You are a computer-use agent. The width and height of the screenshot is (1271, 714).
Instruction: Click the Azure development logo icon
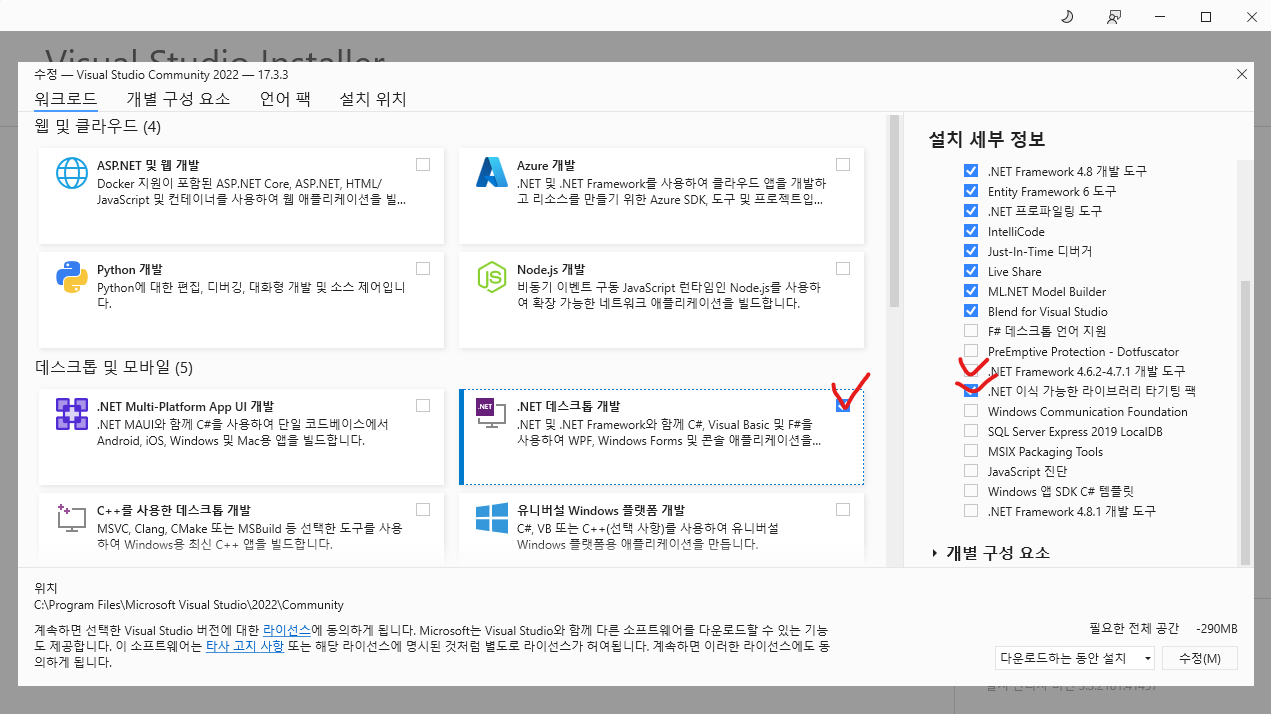492,173
